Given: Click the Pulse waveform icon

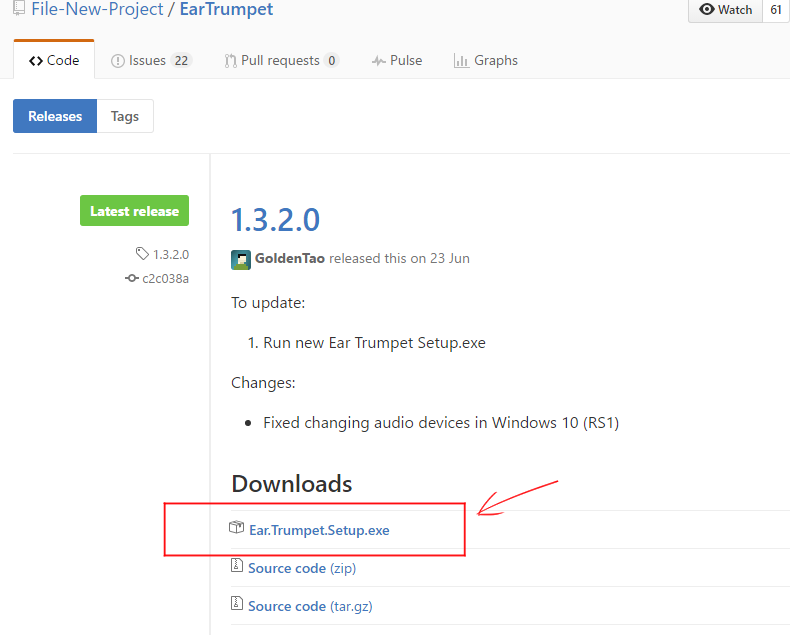Looking at the screenshot, I should coord(379,61).
